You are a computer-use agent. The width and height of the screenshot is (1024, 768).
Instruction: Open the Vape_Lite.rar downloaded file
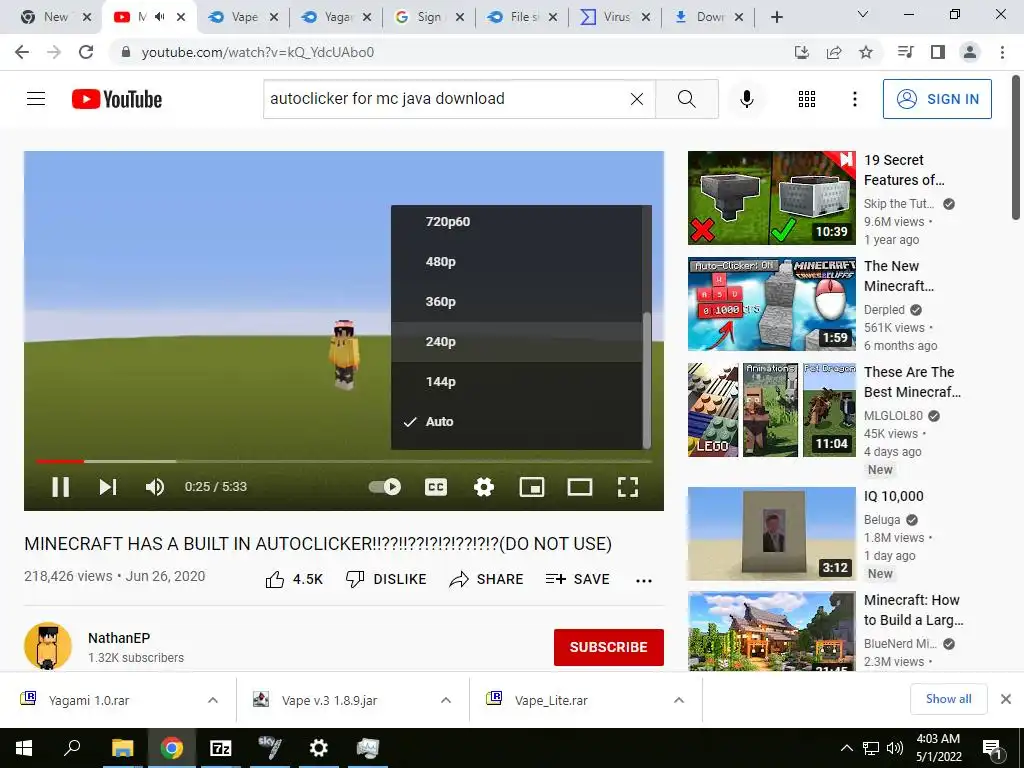[x=551, y=700]
